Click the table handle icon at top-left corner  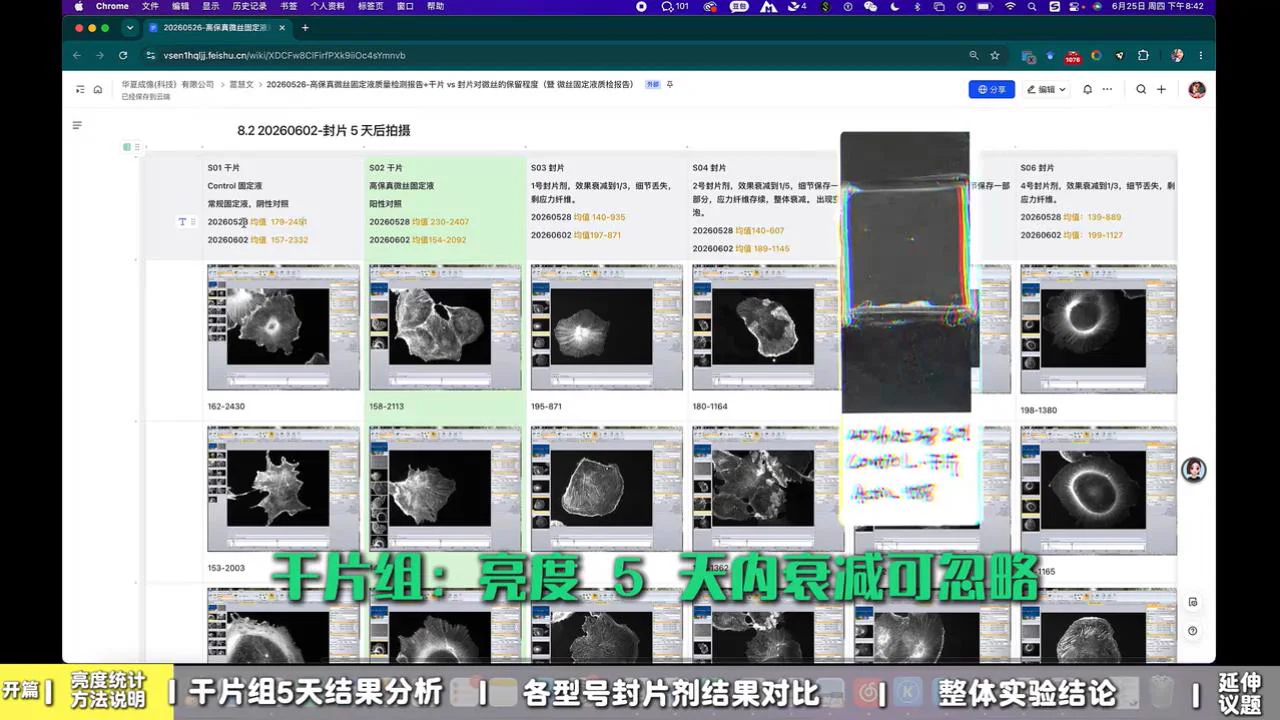point(127,147)
